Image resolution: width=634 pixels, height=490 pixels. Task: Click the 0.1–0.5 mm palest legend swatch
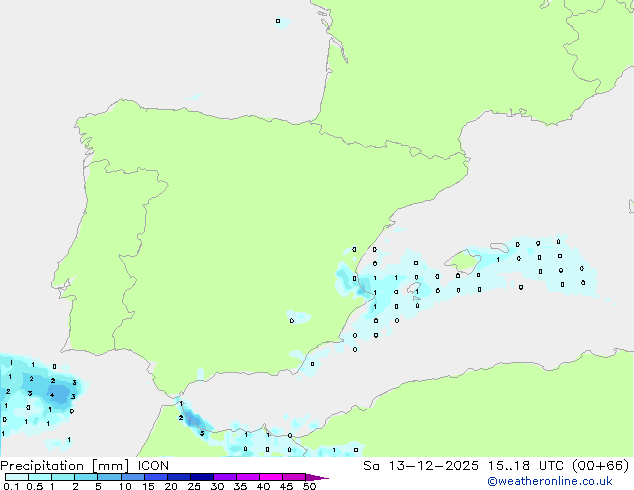[17, 477]
